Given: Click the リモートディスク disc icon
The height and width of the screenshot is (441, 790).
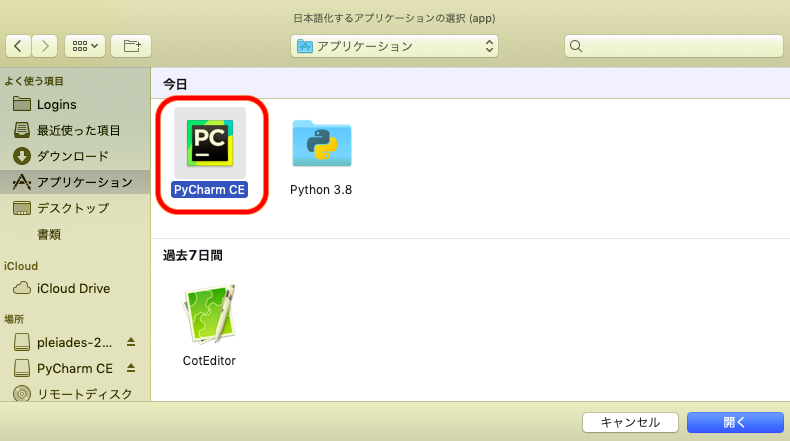Looking at the screenshot, I should click(22, 393).
